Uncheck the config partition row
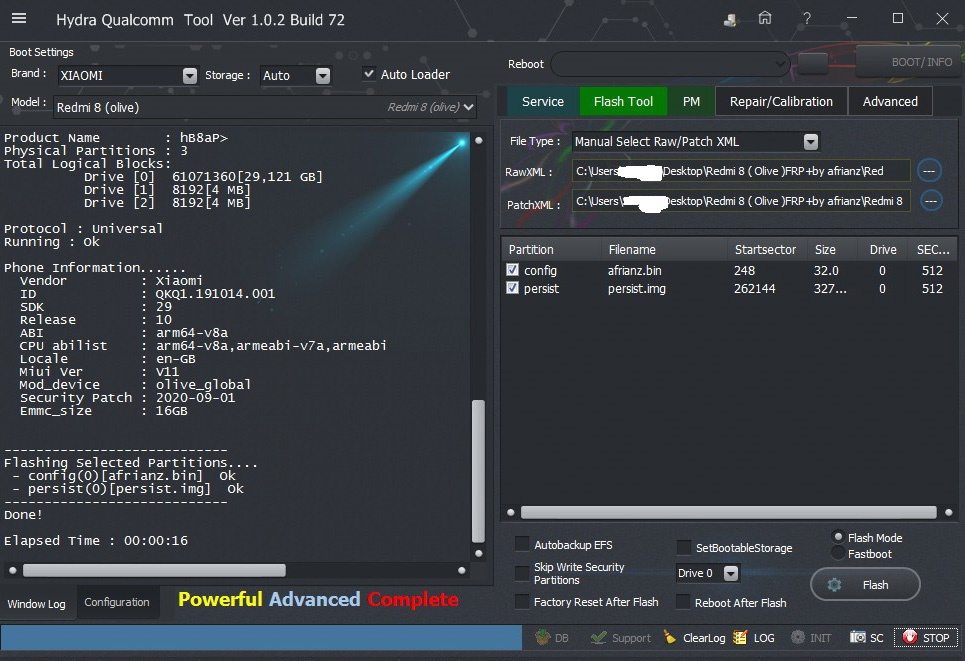Image resolution: width=965 pixels, height=661 pixels. [x=512, y=270]
